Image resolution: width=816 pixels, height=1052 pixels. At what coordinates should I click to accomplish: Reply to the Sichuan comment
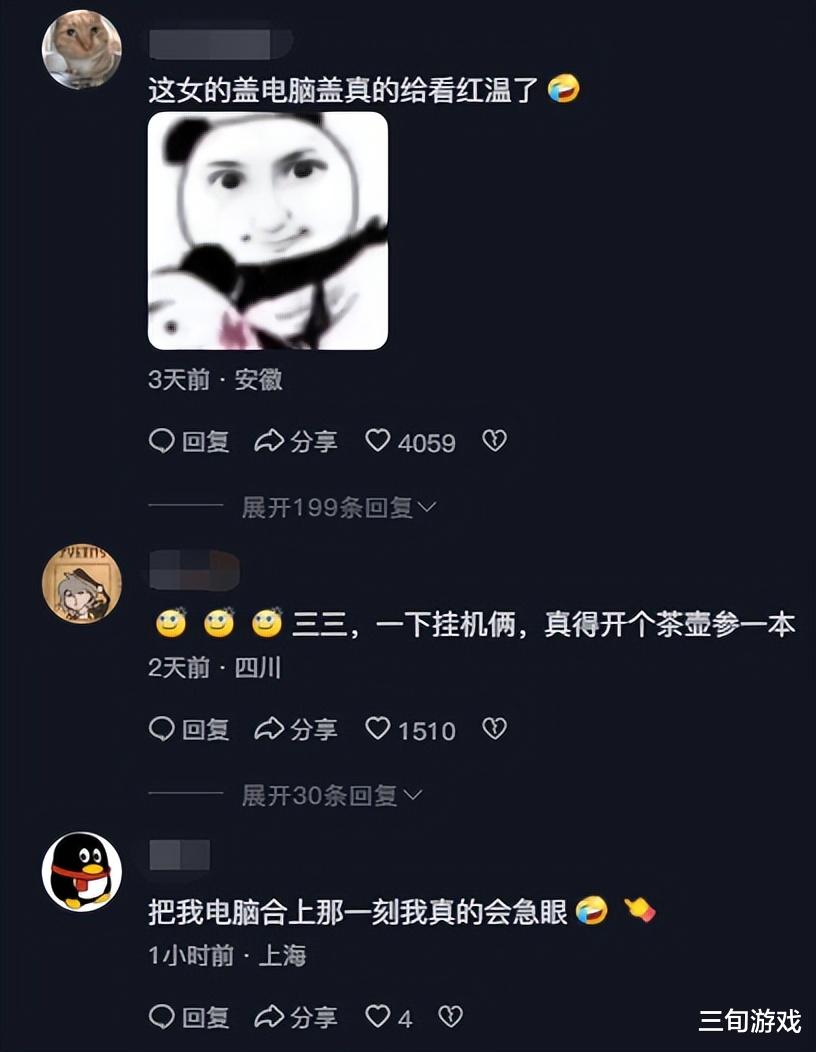tap(189, 729)
